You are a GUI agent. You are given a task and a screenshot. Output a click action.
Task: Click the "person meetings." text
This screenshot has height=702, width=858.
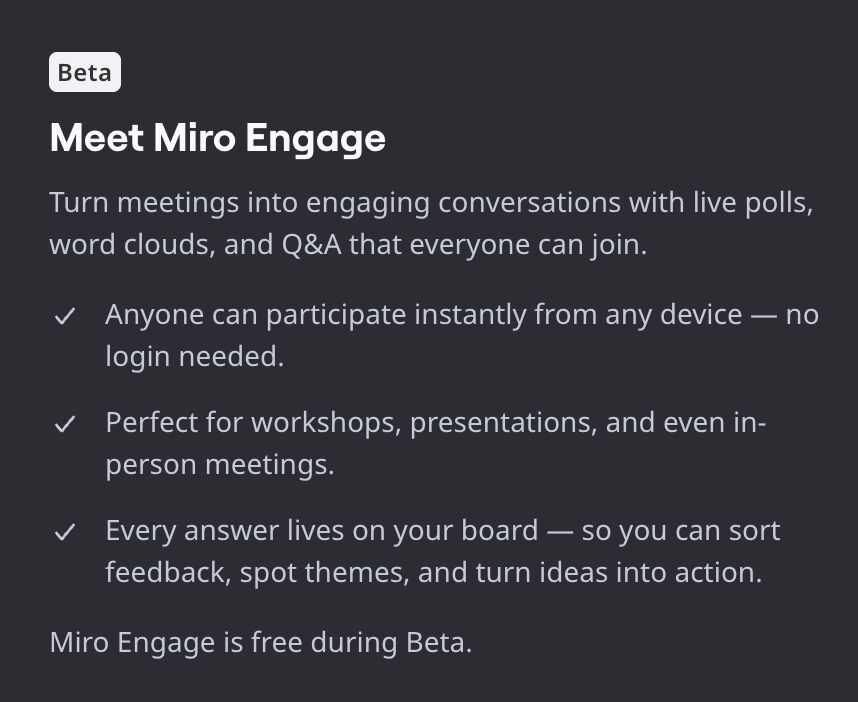(220, 465)
